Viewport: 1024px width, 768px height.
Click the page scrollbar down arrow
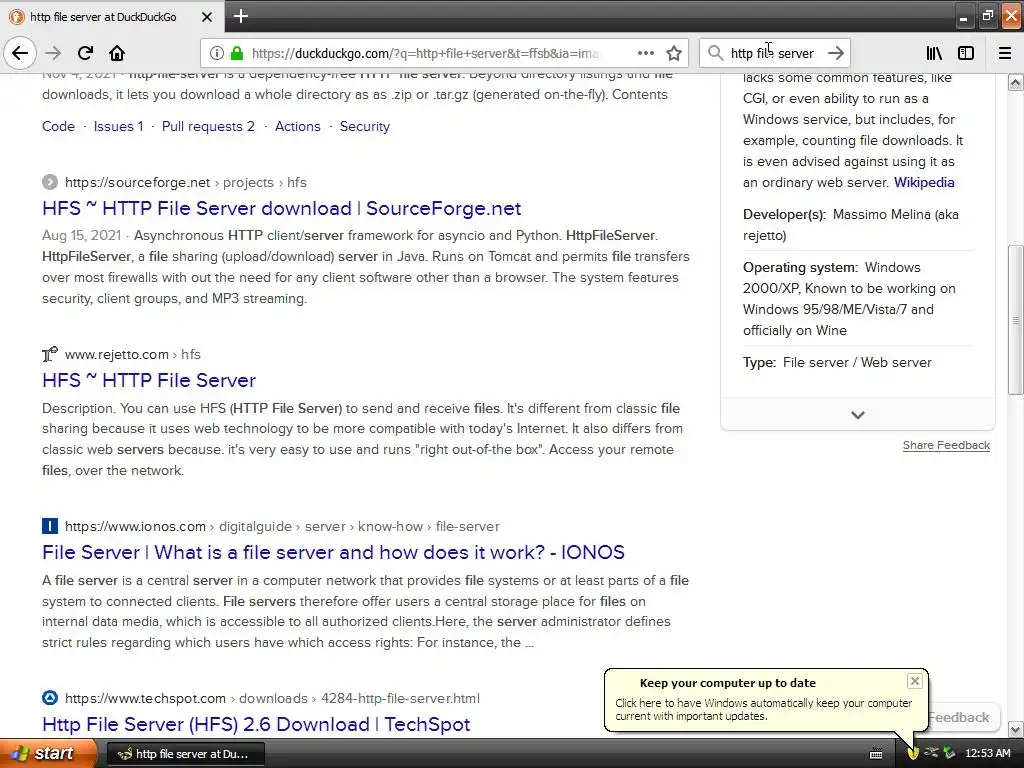(1015, 729)
